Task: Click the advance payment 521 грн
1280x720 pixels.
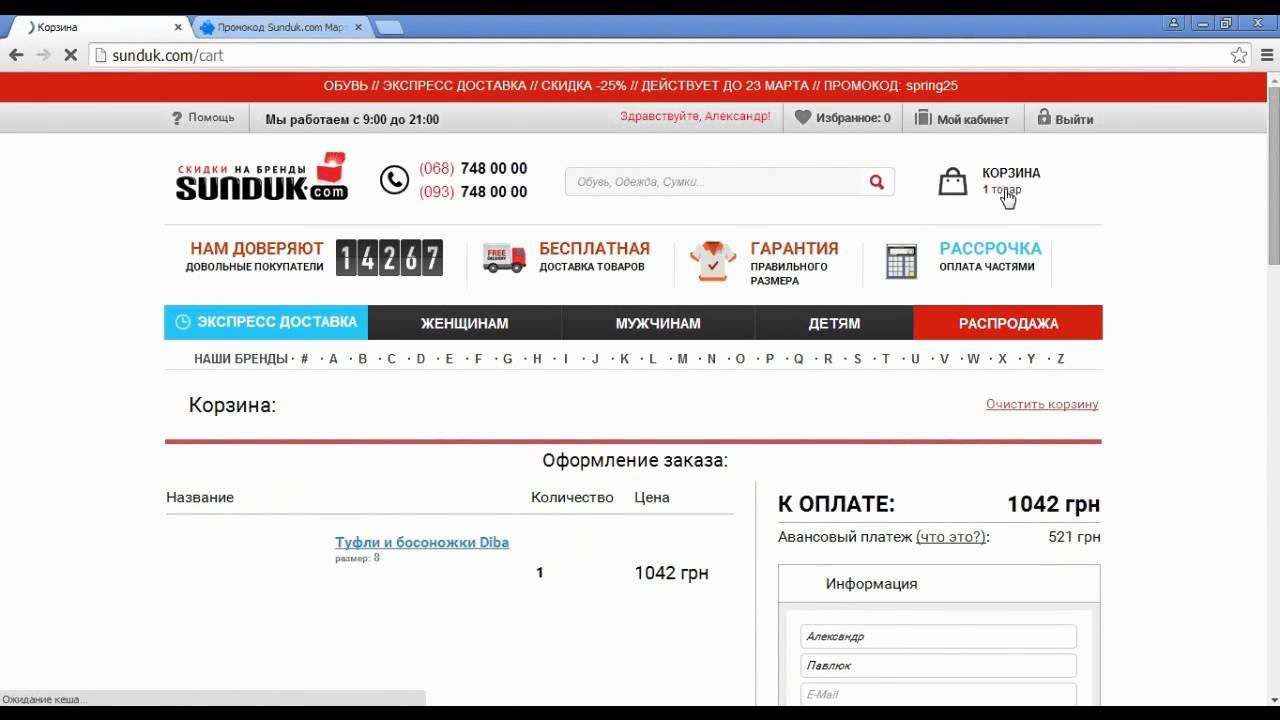Action: 1074,537
